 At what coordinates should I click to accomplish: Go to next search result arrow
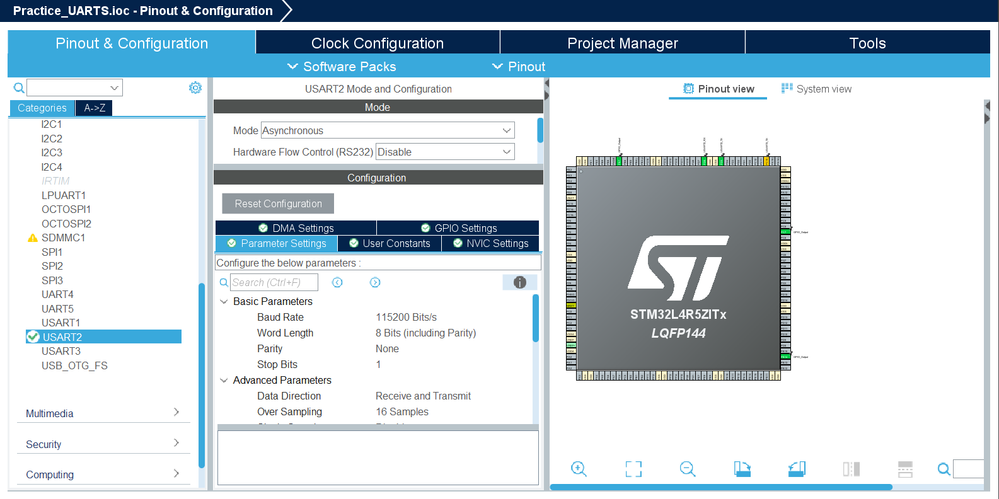click(375, 282)
